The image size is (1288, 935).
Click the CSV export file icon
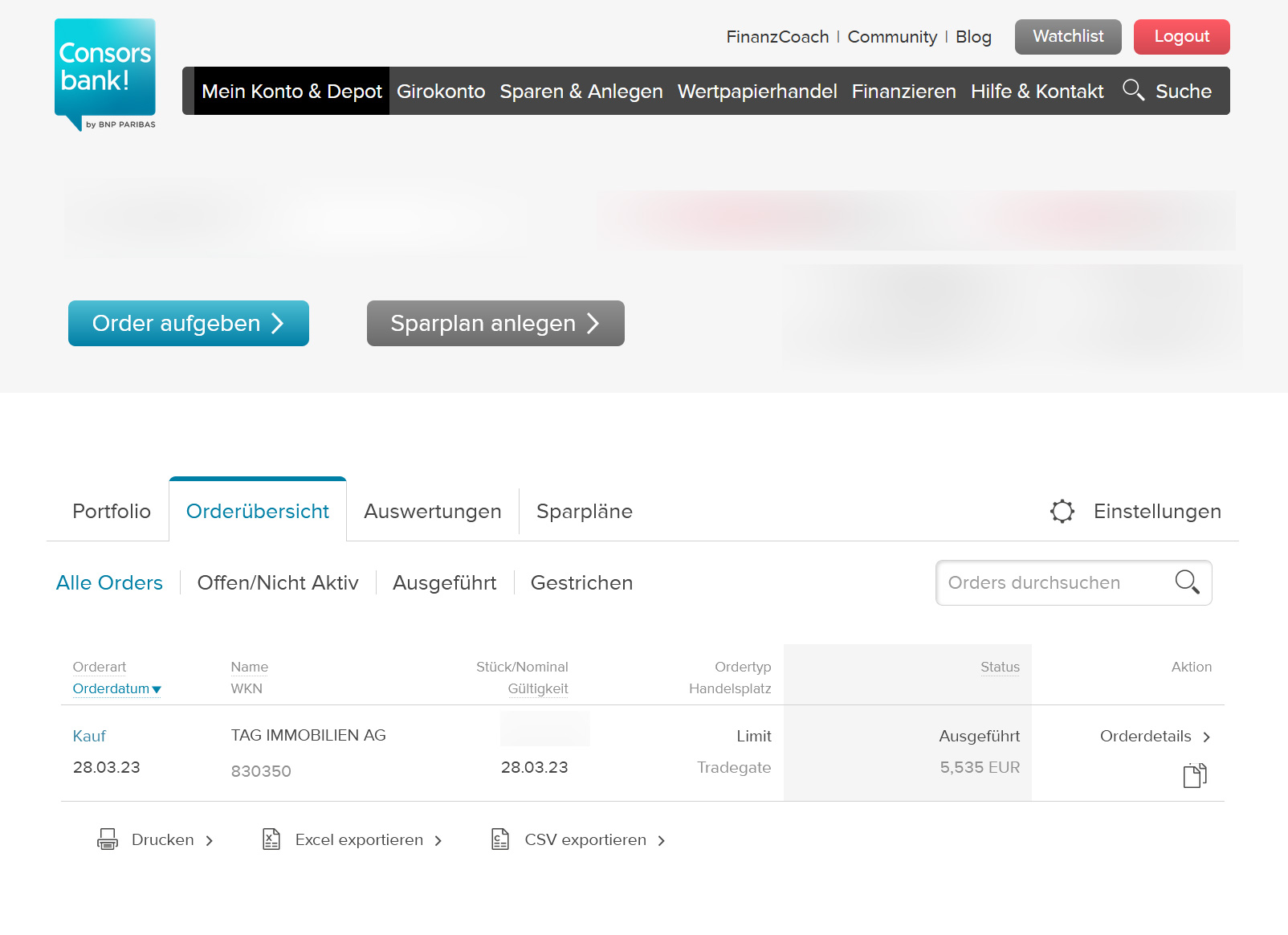tap(500, 839)
